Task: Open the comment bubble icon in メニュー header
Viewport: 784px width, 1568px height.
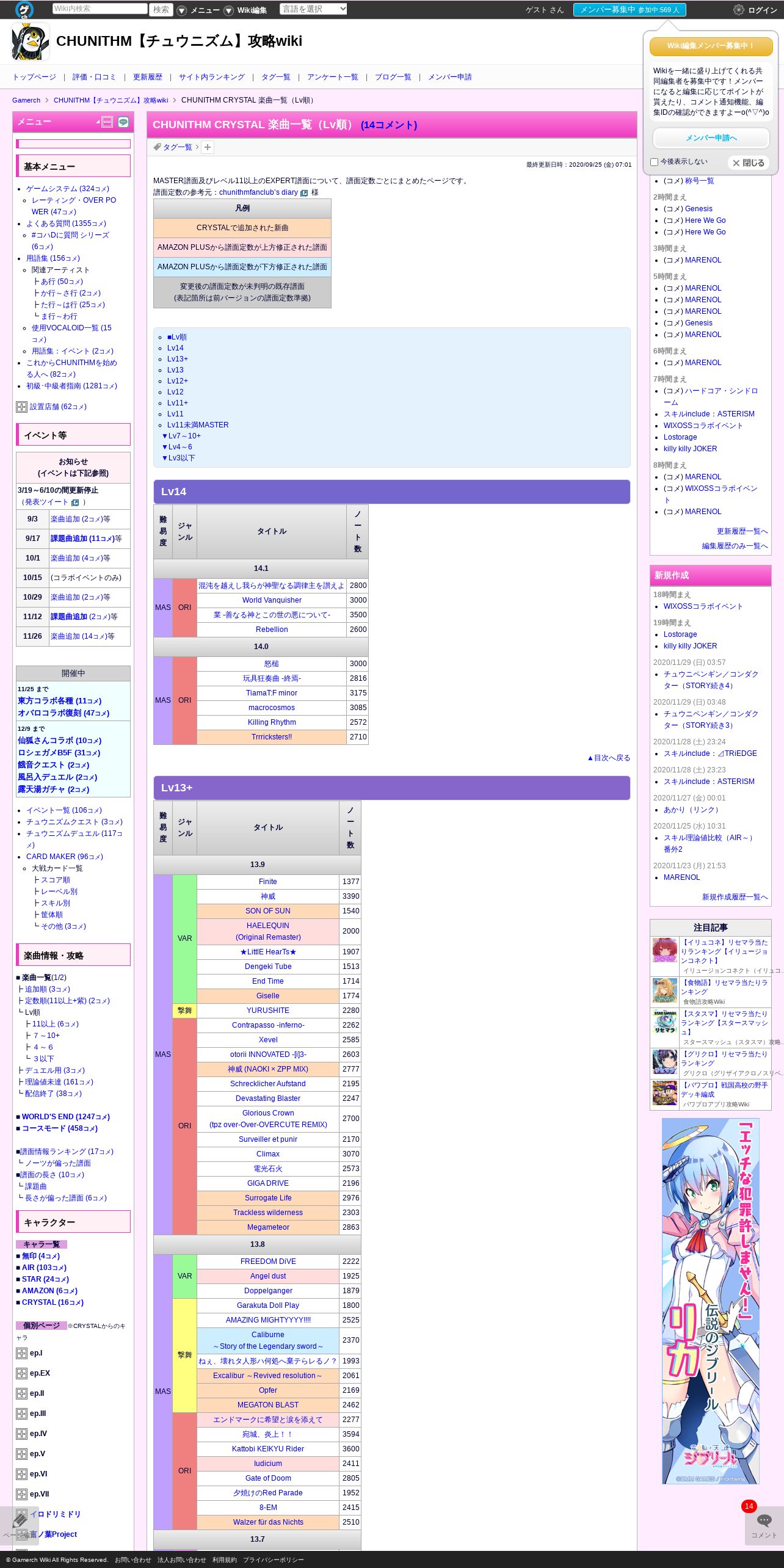Action: pyautogui.click(x=123, y=122)
